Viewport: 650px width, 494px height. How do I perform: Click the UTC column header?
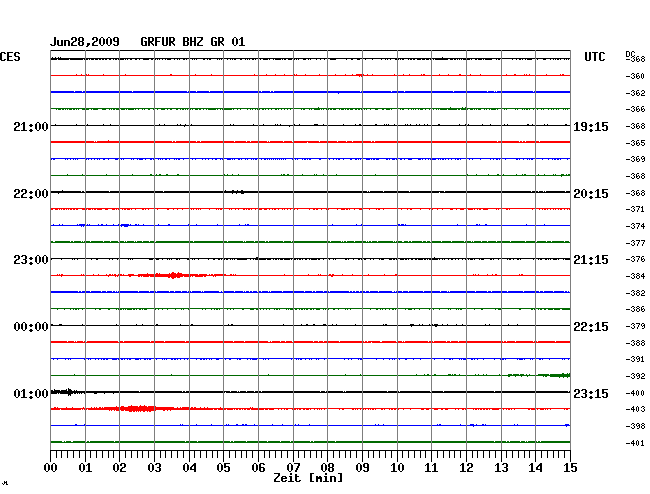[x=594, y=57]
